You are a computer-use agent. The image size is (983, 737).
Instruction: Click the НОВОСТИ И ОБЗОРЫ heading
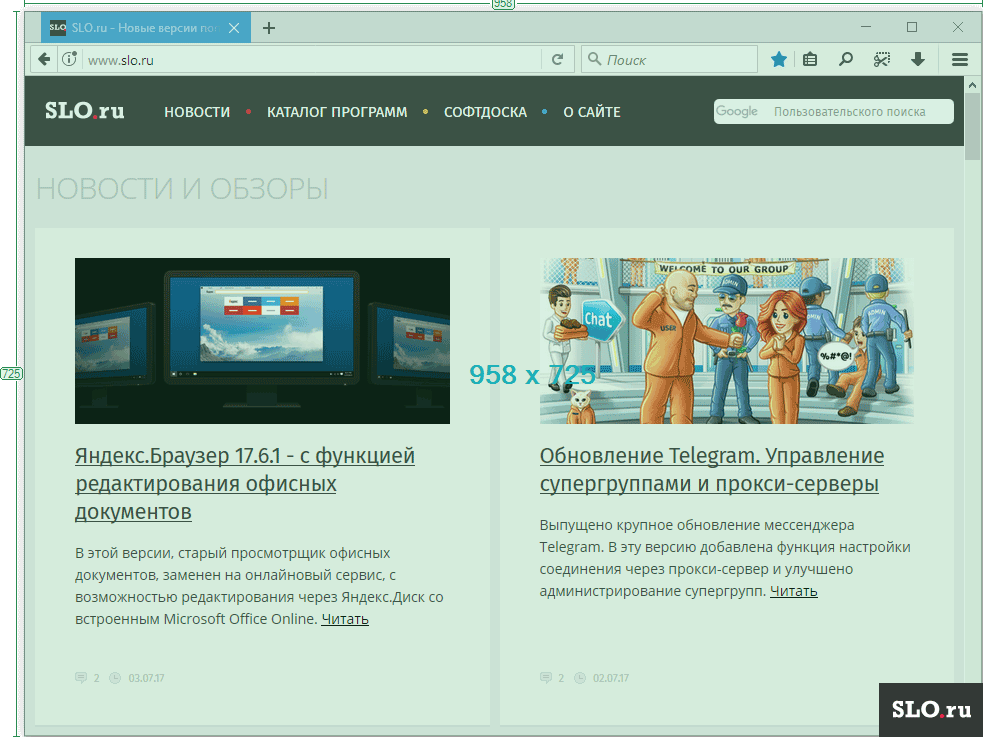pyautogui.click(x=182, y=189)
